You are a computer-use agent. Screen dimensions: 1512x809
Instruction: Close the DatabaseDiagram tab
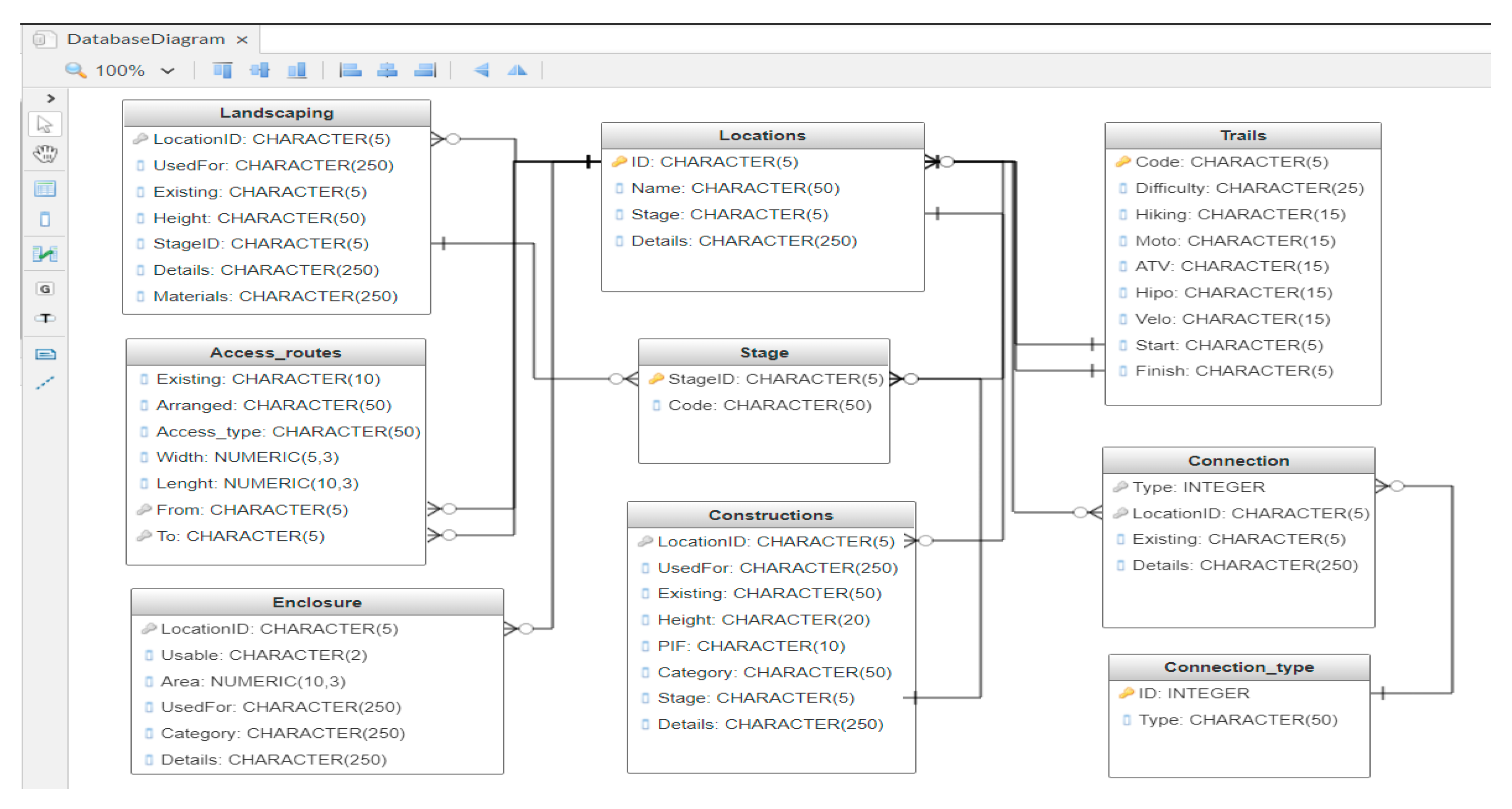point(242,40)
